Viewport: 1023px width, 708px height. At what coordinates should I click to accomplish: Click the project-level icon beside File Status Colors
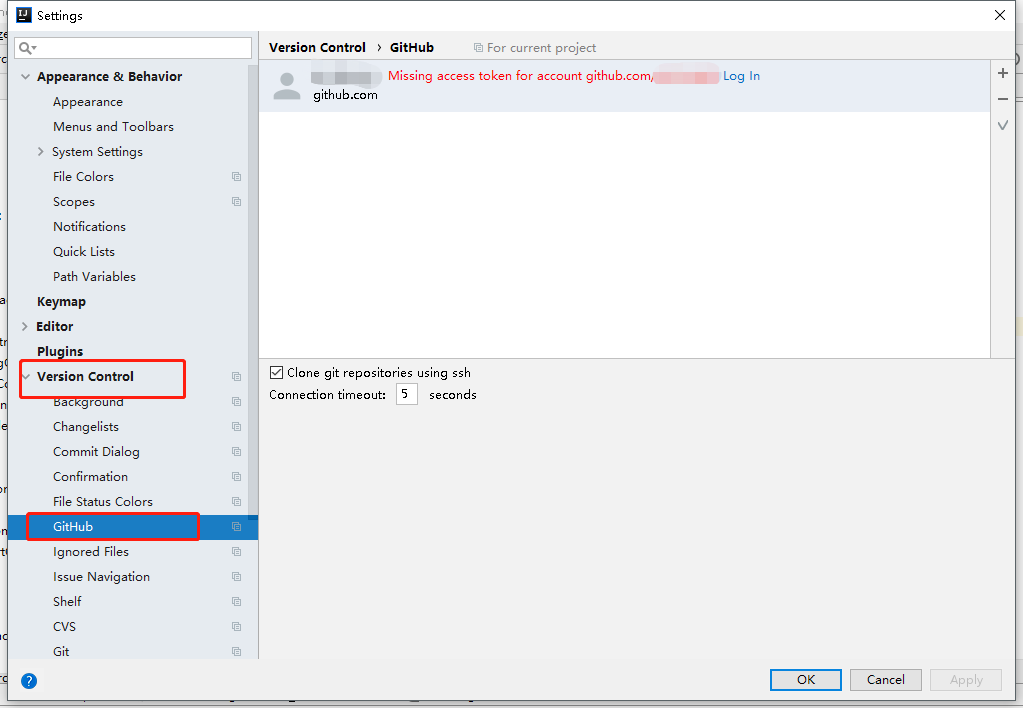click(x=236, y=502)
